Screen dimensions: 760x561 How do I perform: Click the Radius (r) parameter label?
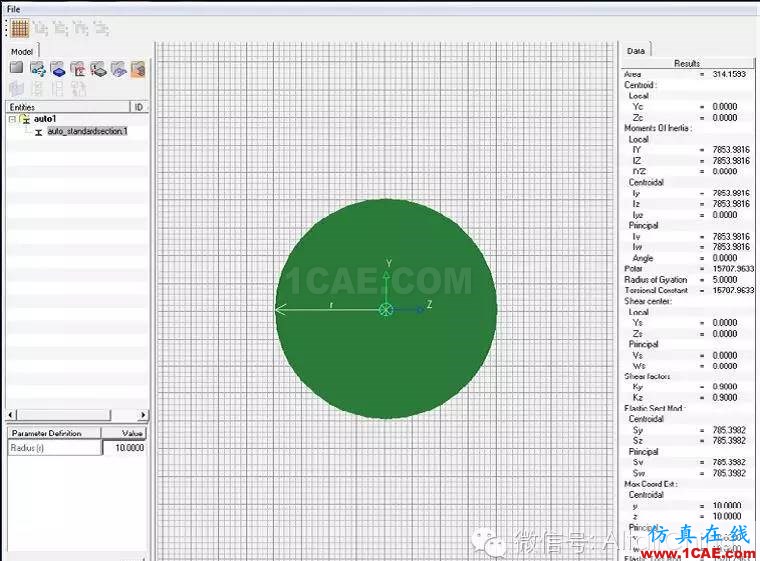[x=54, y=448]
